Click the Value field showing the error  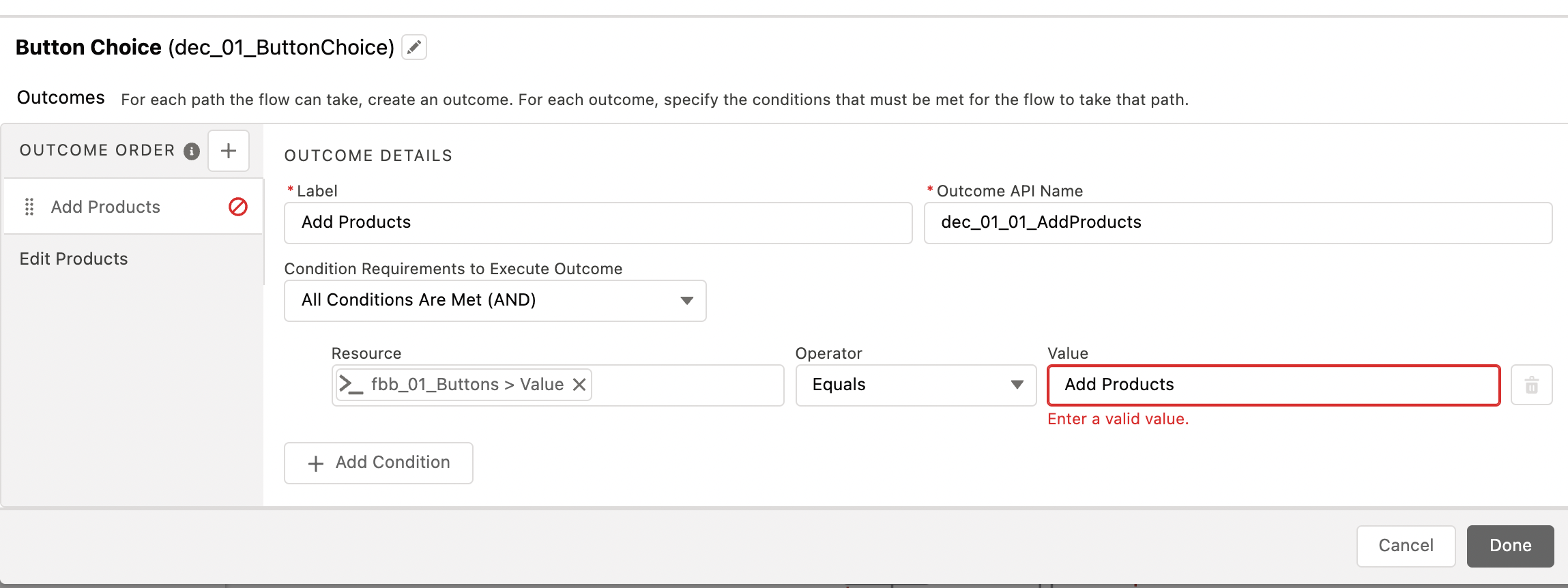click(1273, 385)
